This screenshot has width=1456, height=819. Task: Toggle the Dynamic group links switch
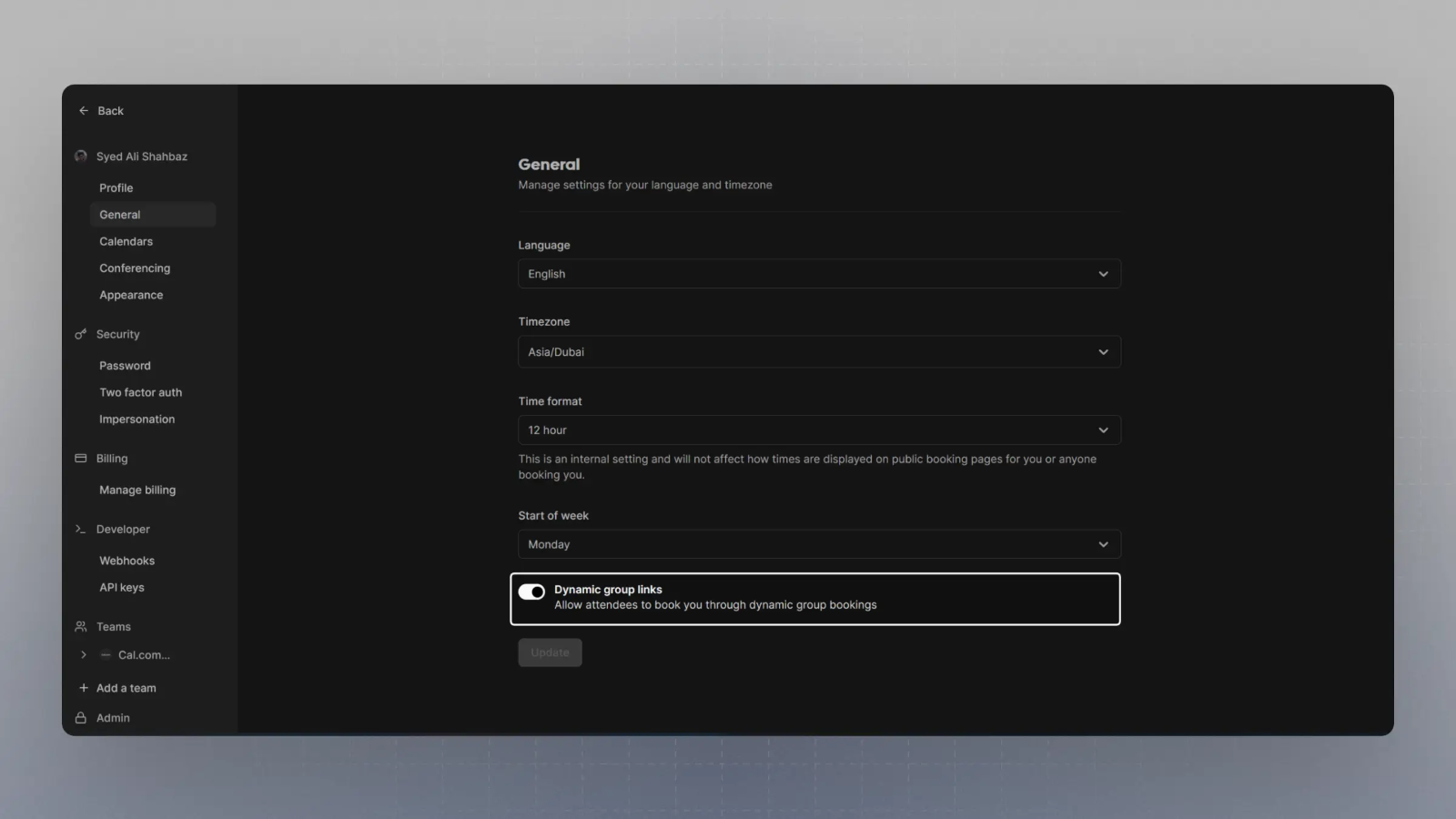pyautogui.click(x=531, y=591)
